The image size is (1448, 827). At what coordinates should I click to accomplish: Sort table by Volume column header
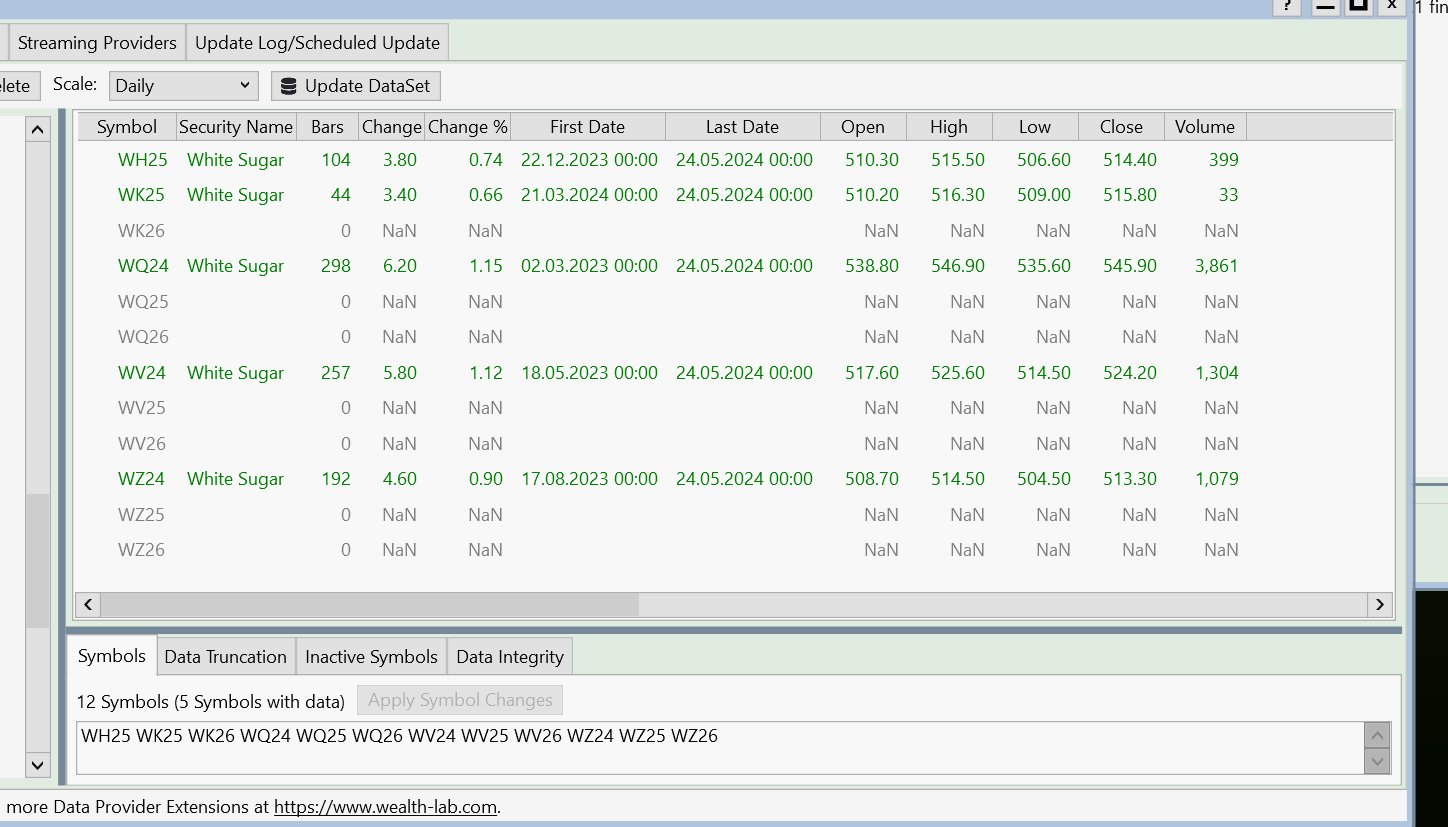(1204, 127)
